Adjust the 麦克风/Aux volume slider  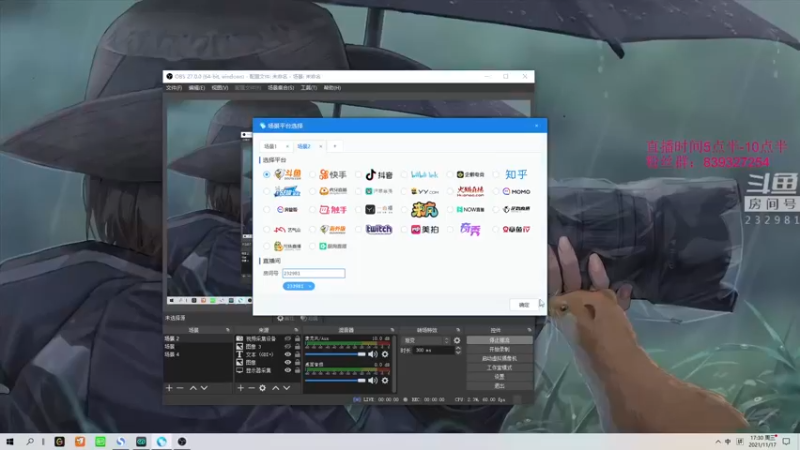click(335, 354)
